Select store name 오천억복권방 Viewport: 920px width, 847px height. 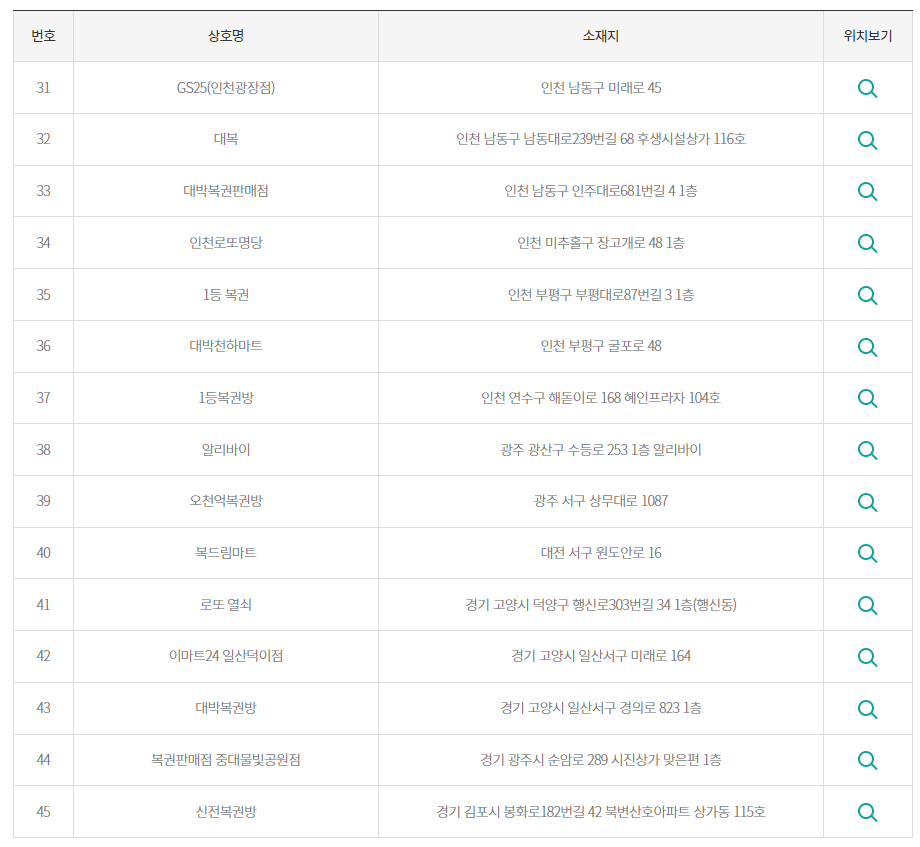click(226, 500)
